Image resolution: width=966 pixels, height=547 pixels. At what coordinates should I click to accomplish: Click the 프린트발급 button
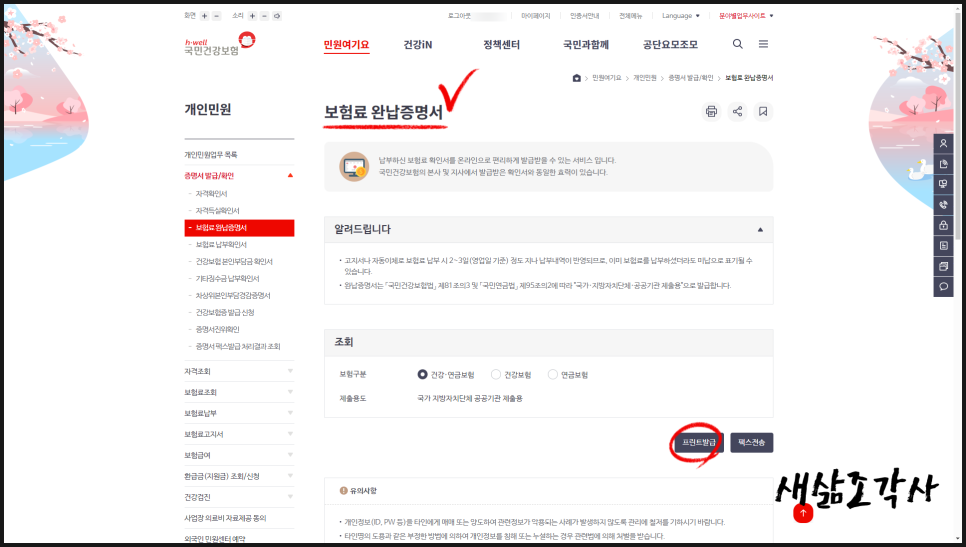pyautogui.click(x=699, y=442)
